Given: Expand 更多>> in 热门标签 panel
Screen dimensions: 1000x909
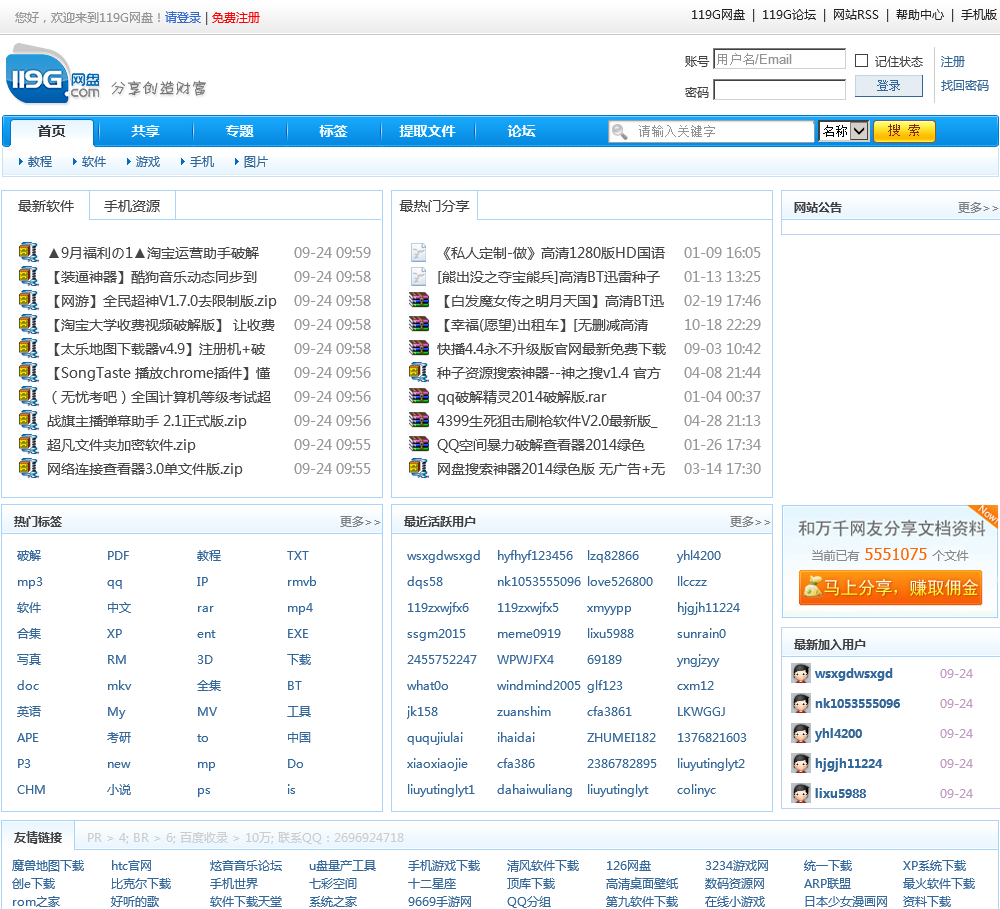Looking at the screenshot, I should point(360,522).
